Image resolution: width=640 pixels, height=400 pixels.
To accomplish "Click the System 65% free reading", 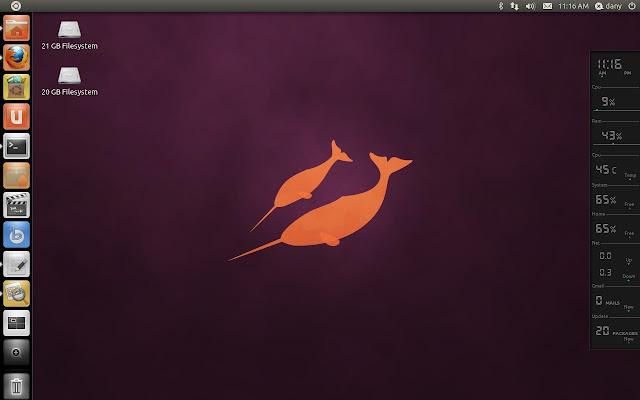I will point(605,200).
